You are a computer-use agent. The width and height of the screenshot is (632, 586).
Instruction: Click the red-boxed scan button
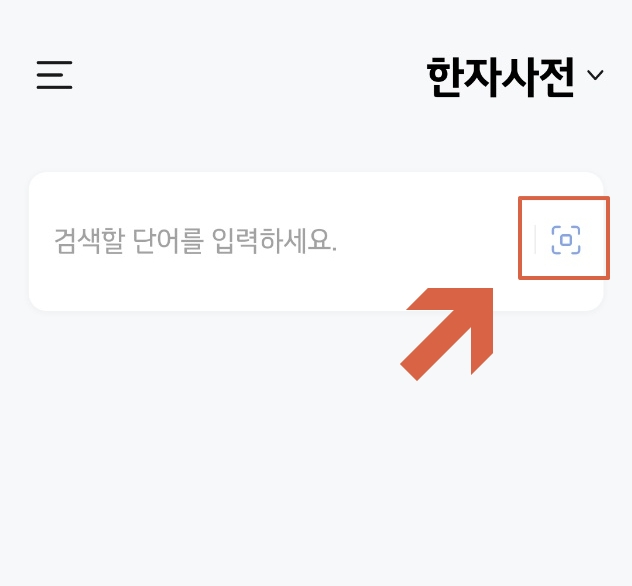[566, 240]
